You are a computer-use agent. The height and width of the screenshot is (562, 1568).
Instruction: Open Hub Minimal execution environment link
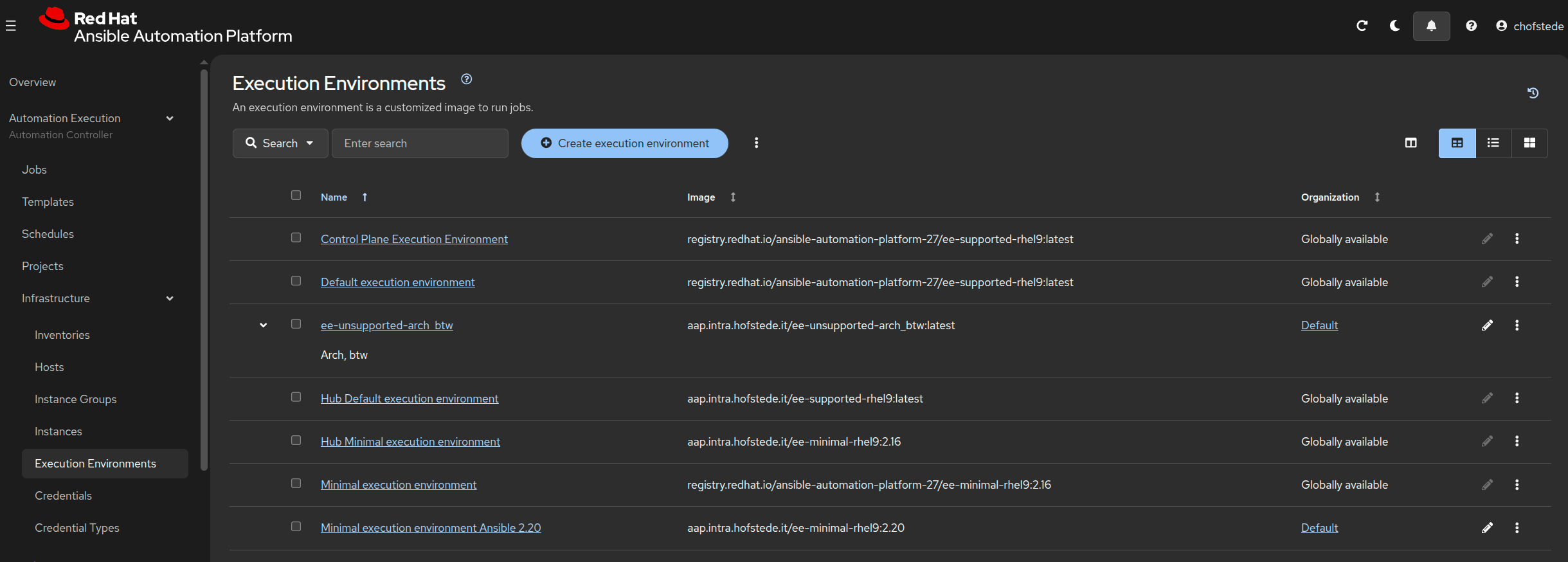point(410,442)
